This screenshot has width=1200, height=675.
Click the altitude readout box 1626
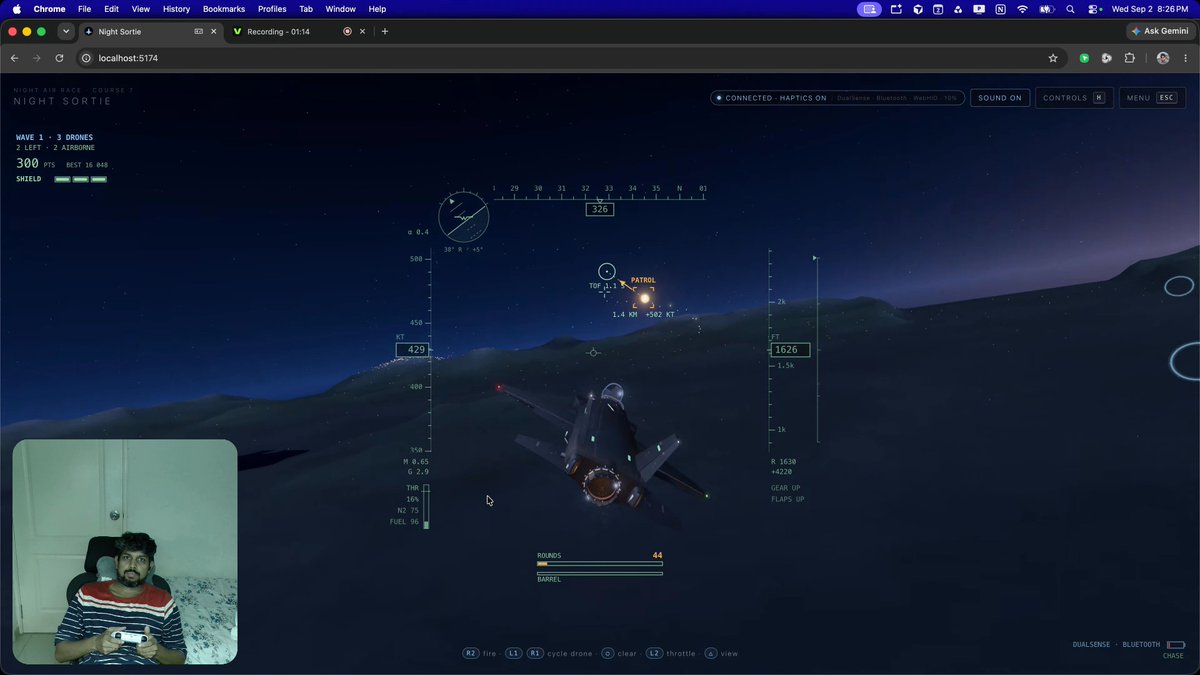point(789,350)
